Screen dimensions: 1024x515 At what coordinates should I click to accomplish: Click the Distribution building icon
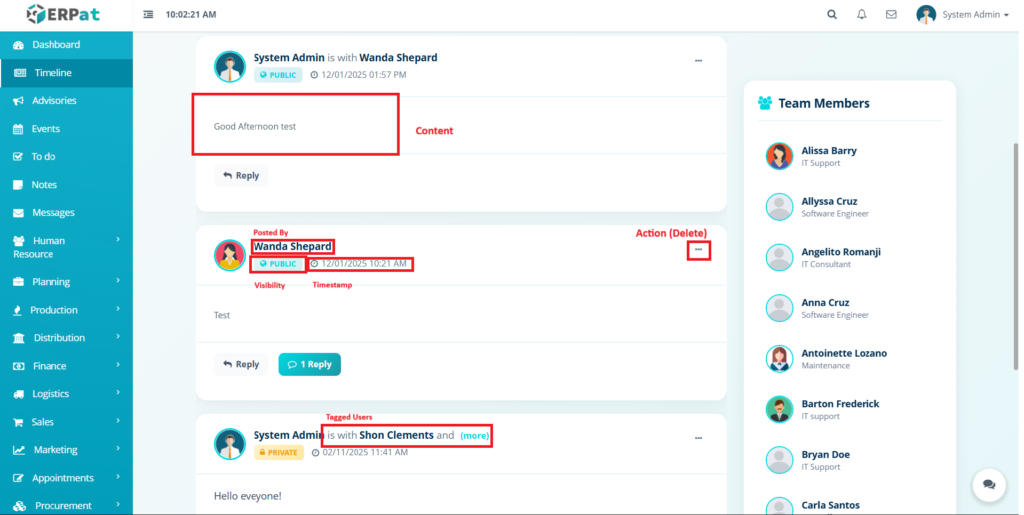coord(19,338)
